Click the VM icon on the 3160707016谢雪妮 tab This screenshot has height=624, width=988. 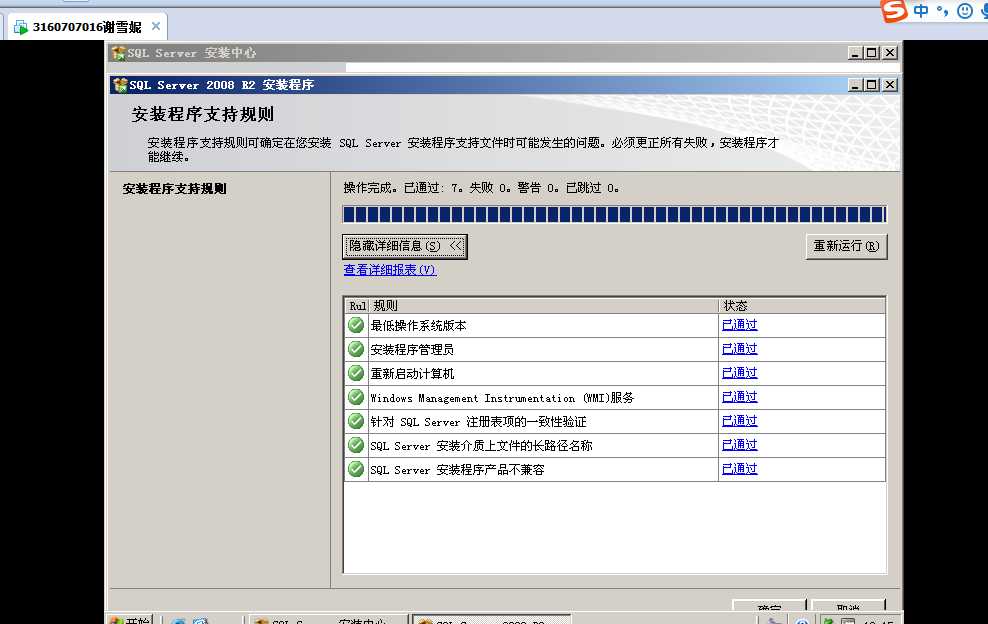pos(21,27)
